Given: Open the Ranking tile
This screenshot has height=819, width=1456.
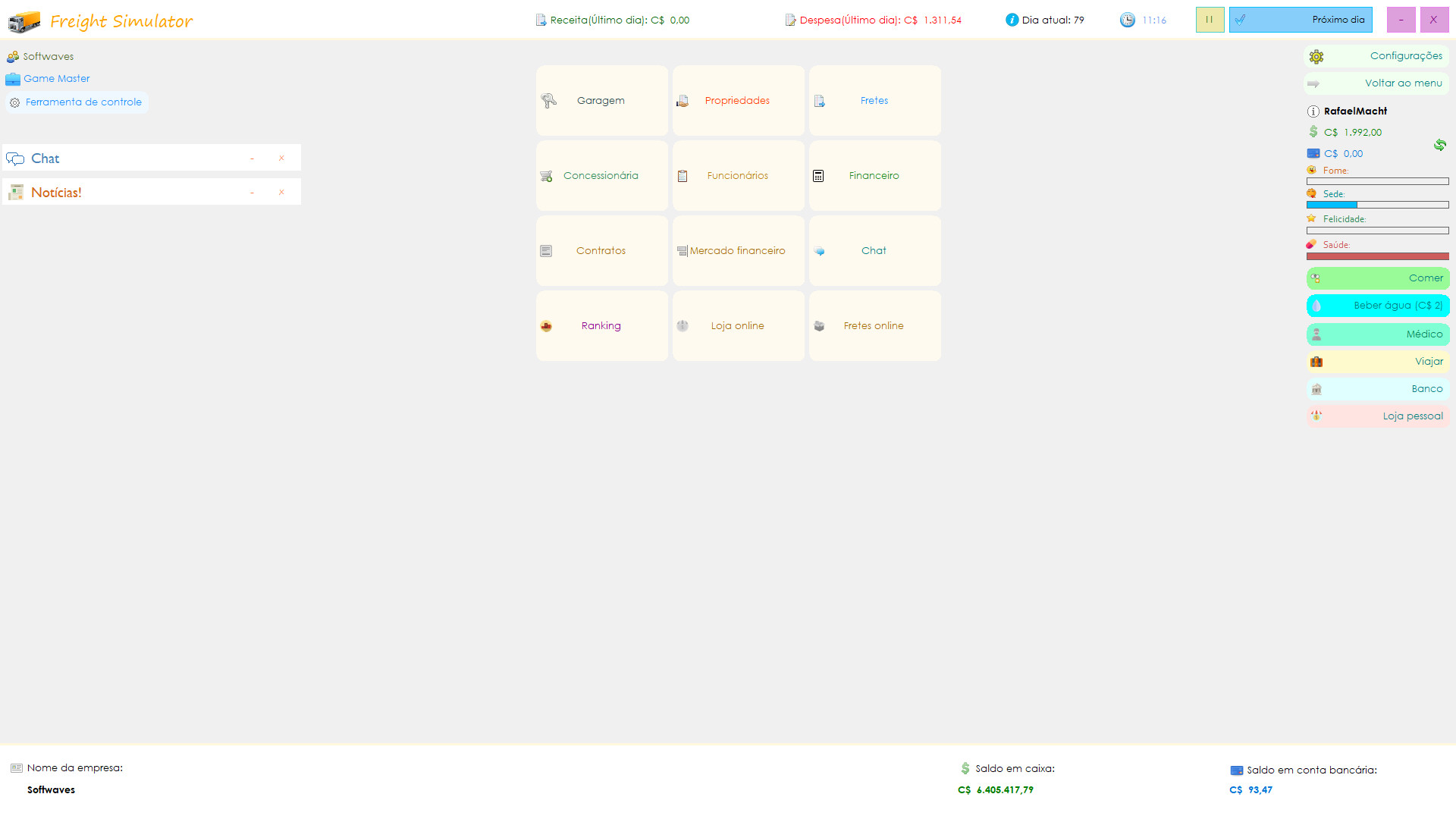Looking at the screenshot, I should click(601, 326).
